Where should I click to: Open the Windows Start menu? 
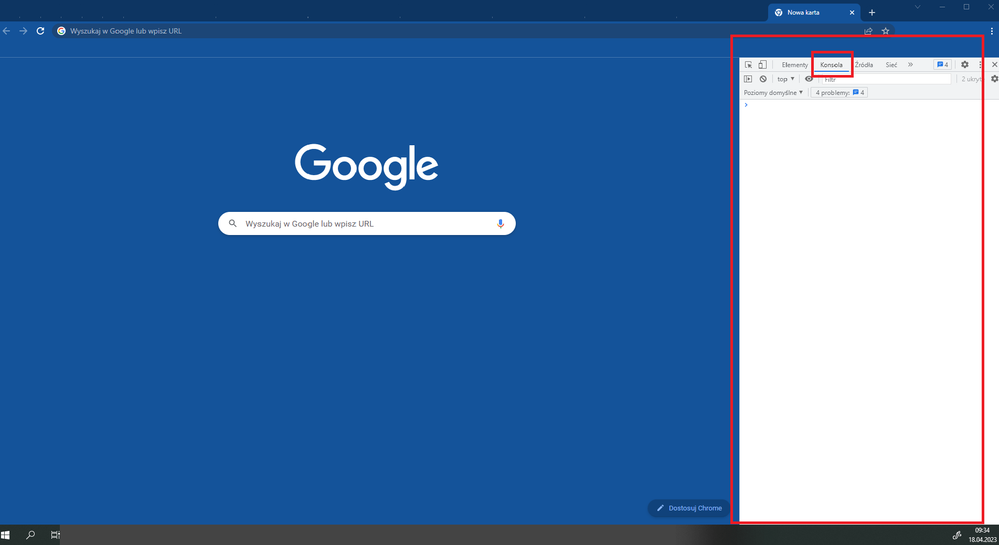6,536
